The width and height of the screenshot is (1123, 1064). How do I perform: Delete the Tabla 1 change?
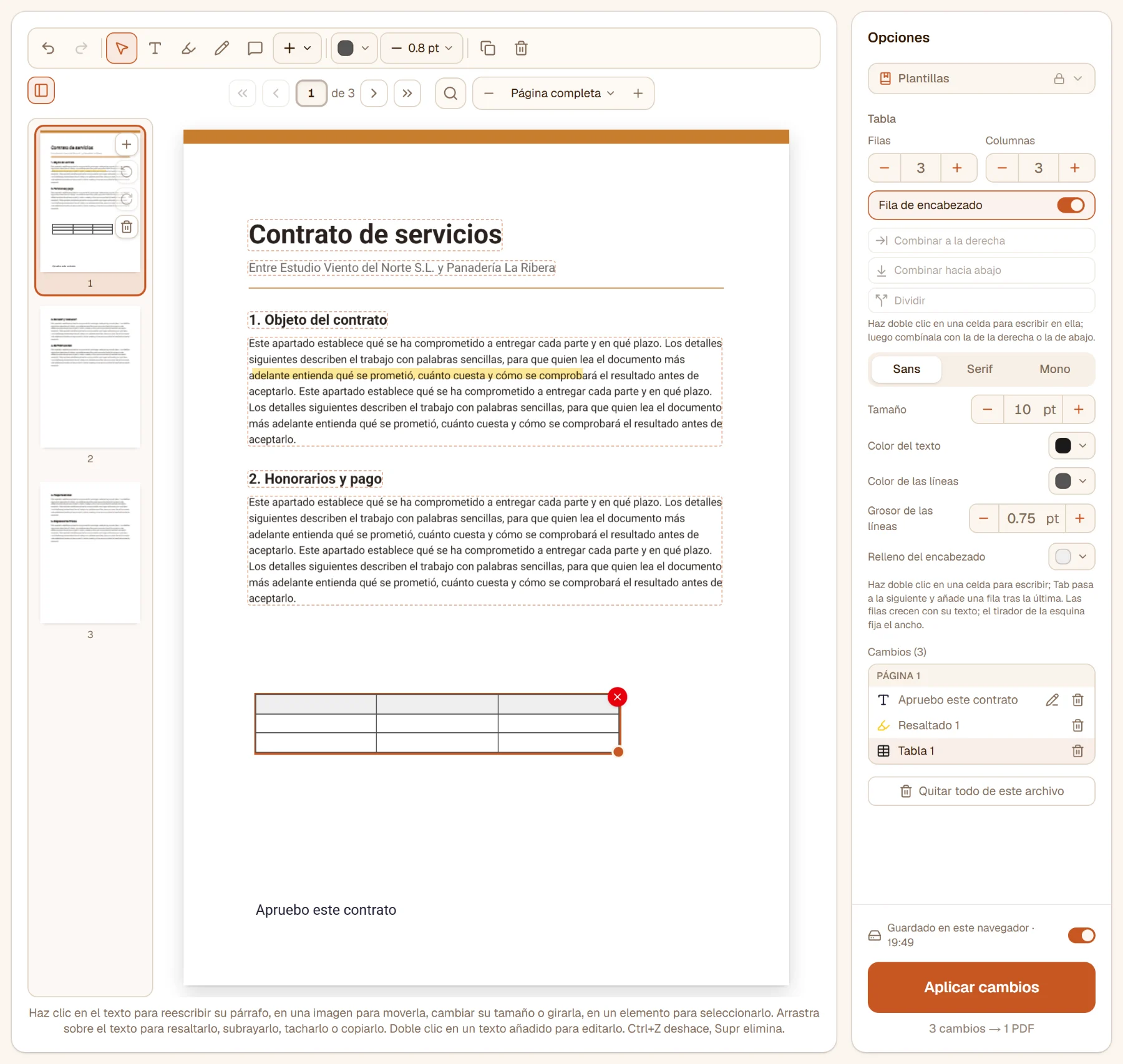click(x=1077, y=751)
